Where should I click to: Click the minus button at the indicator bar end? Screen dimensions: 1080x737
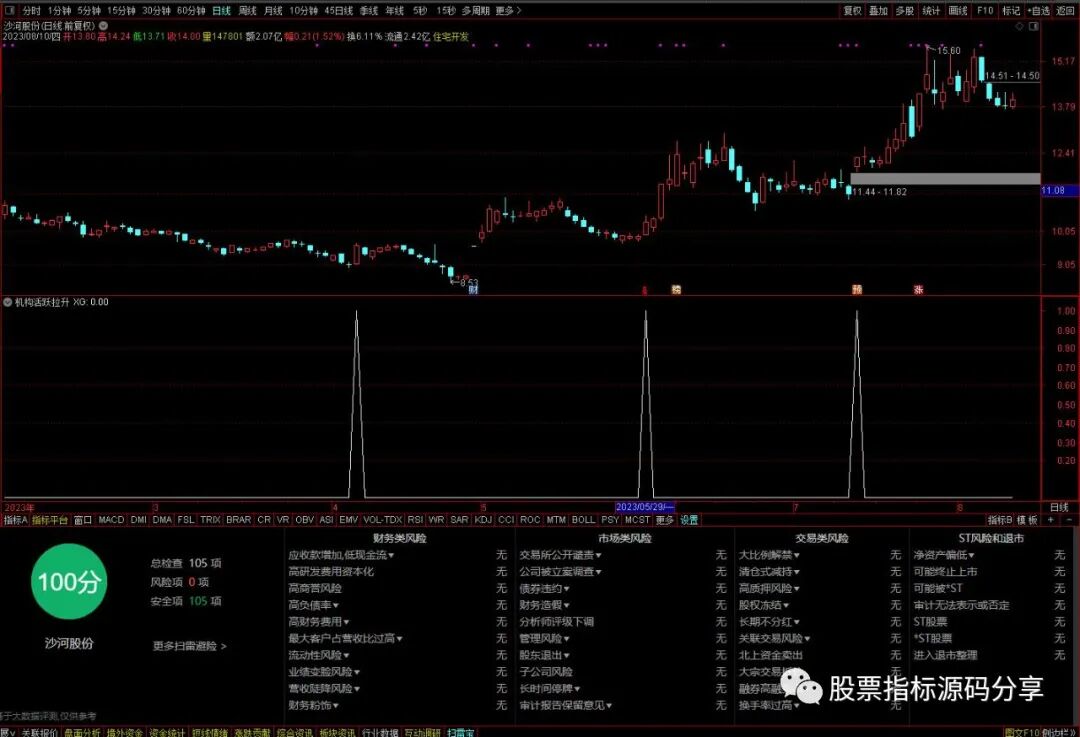point(1069,520)
